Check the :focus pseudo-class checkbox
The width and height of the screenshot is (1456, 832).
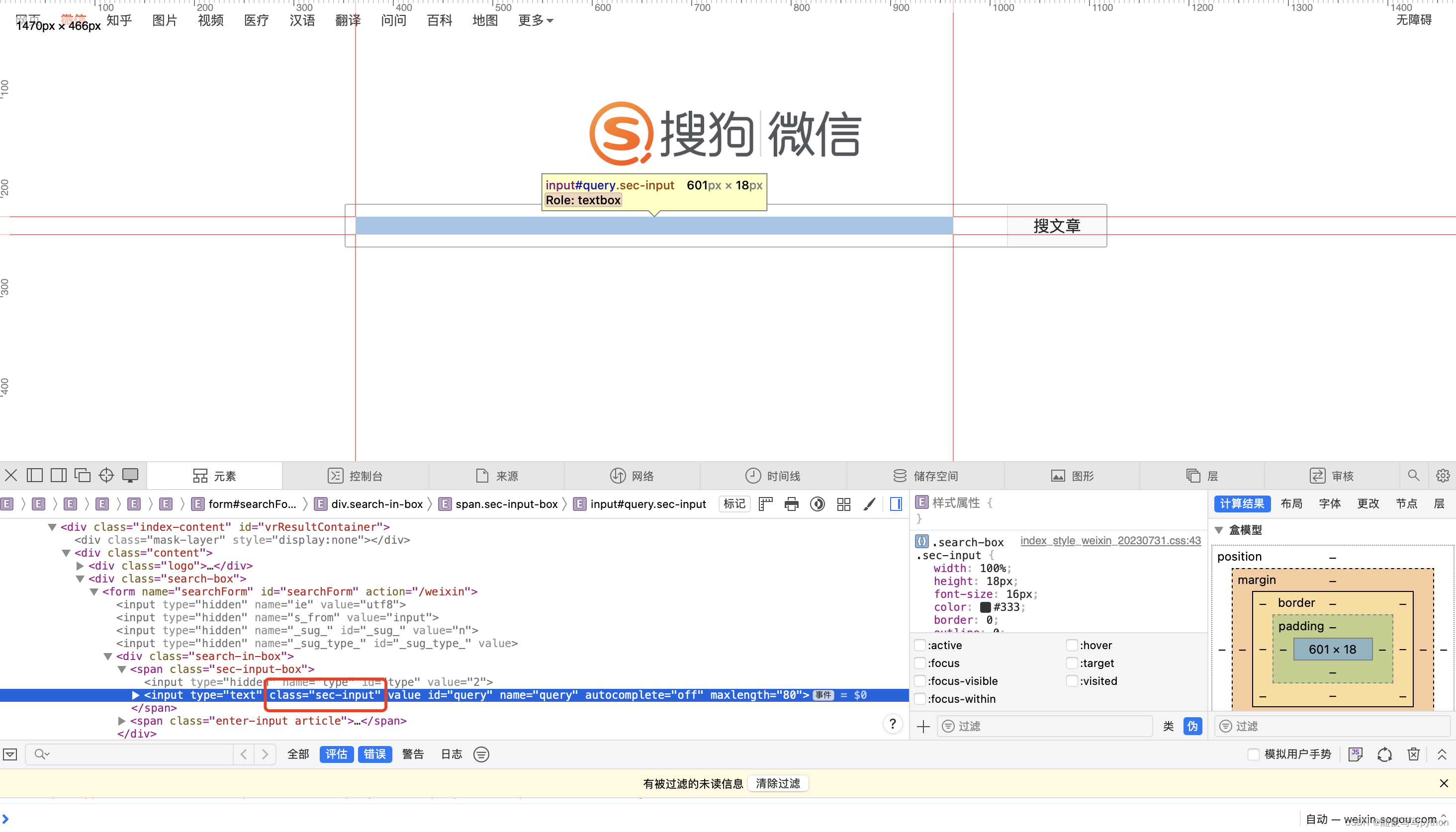(x=920, y=663)
